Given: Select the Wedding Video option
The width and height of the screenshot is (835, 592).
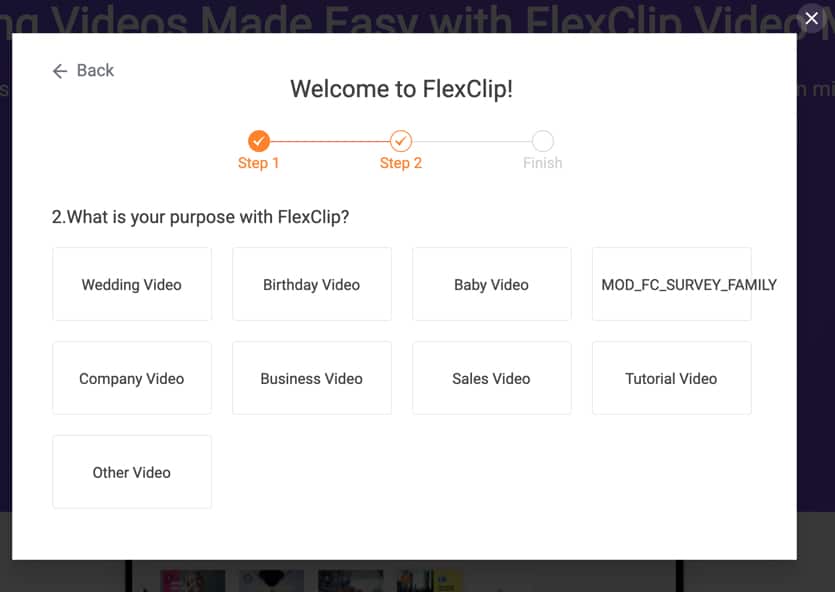Looking at the screenshot, I should pos(131,284).
